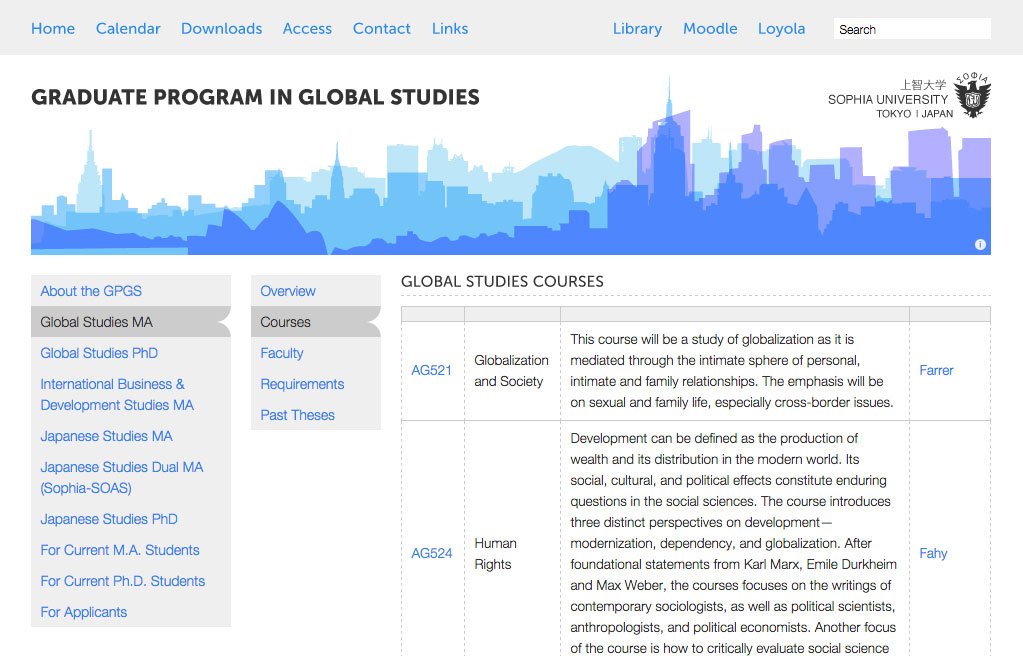Image resolution: width=1023 pixels, height=656 pixels.
Task: Open the Calendar navigation link
Action: [128, 29]
